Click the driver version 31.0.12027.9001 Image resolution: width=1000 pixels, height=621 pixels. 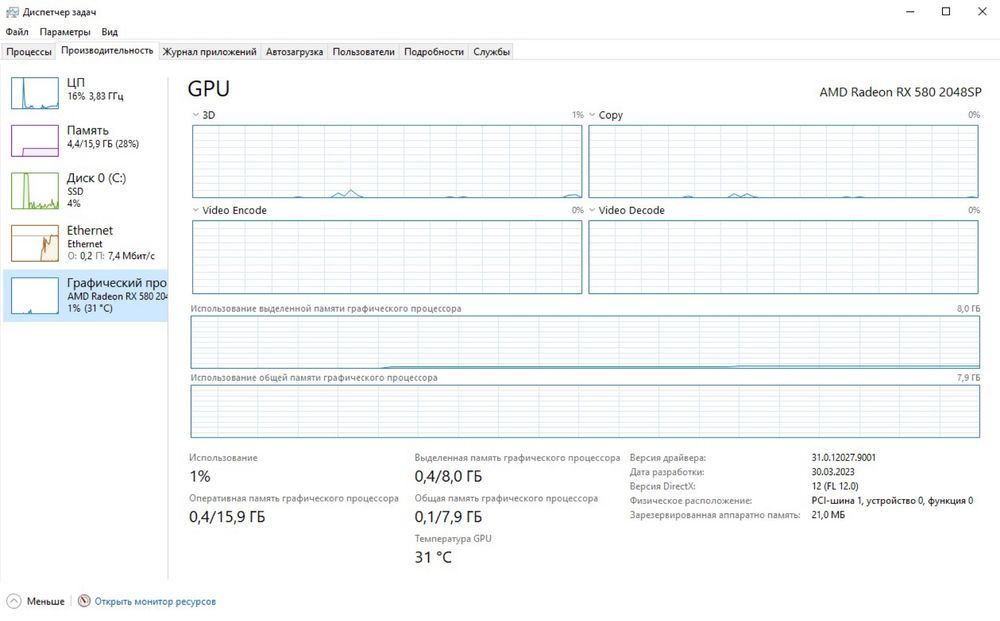click(x=843, y=457)
